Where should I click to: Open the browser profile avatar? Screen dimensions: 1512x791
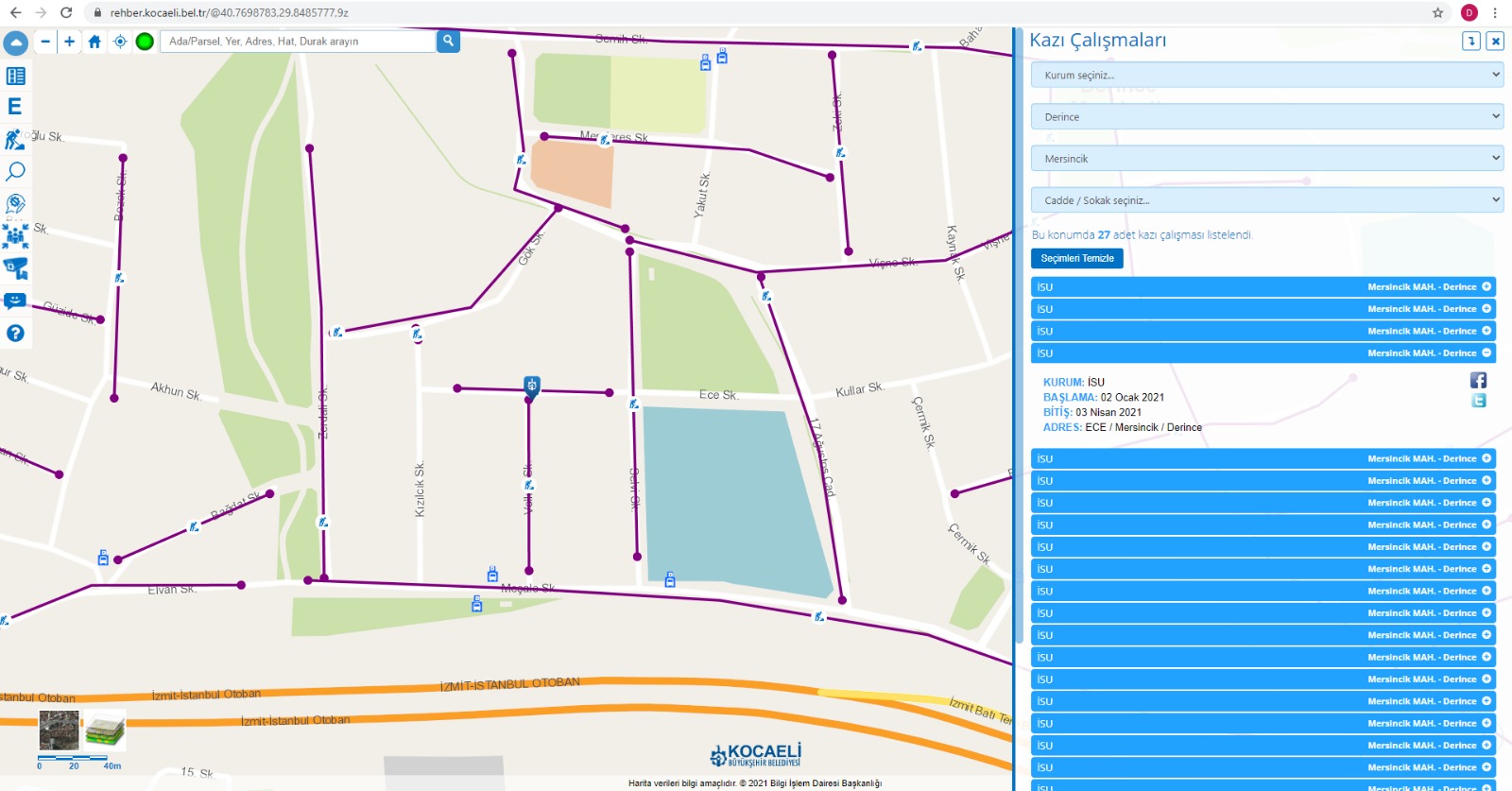click(x=1469, y=12)
